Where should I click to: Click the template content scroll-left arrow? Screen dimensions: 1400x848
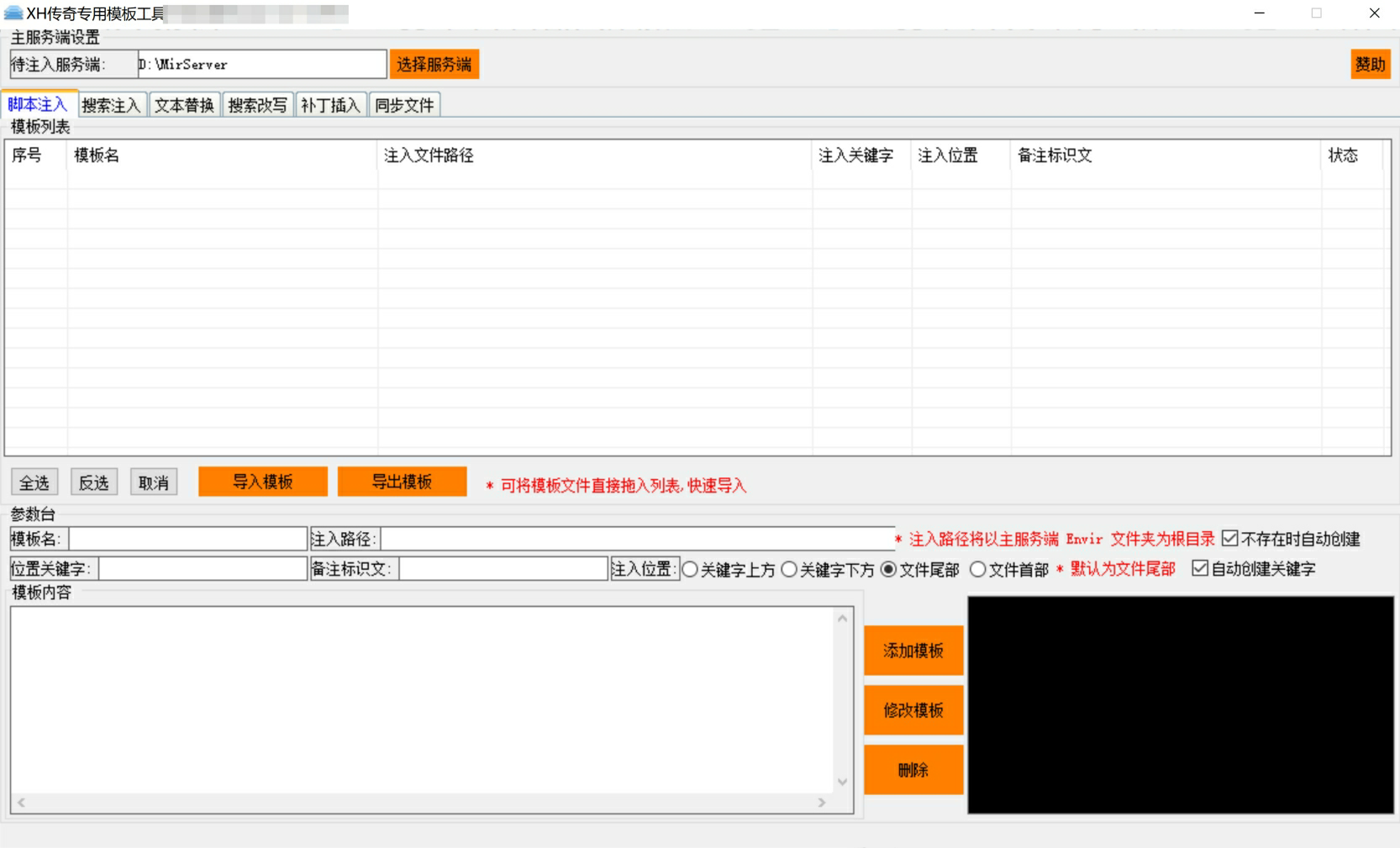coord(21,803)
